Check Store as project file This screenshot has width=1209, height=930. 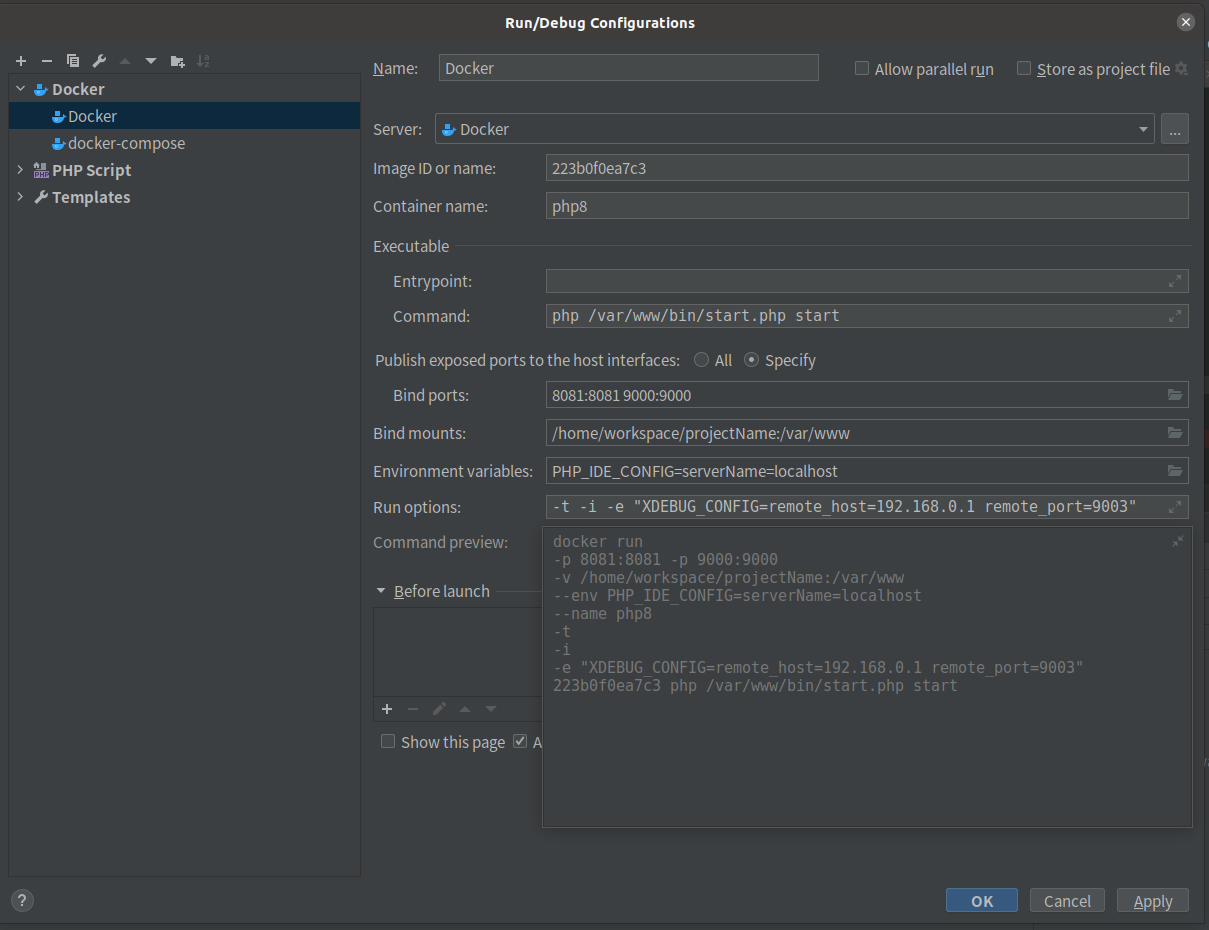pyautogui.click(x=1024, y=69)
